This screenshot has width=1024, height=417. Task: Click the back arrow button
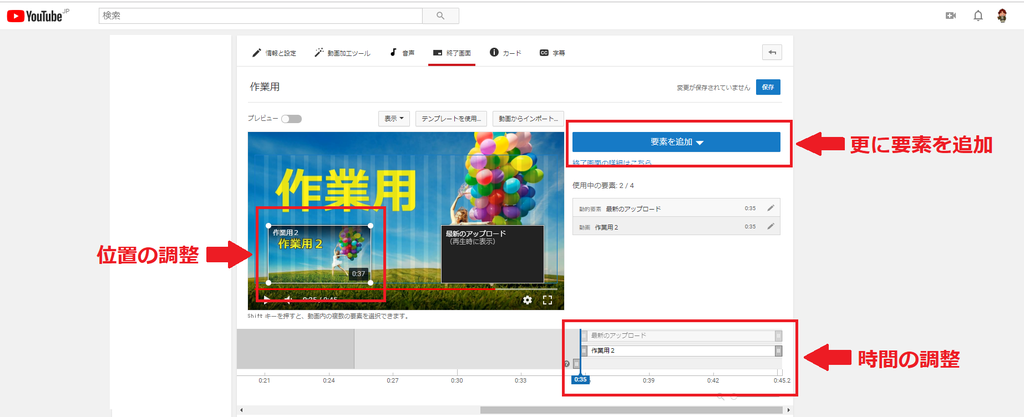(x=772, y=53)
